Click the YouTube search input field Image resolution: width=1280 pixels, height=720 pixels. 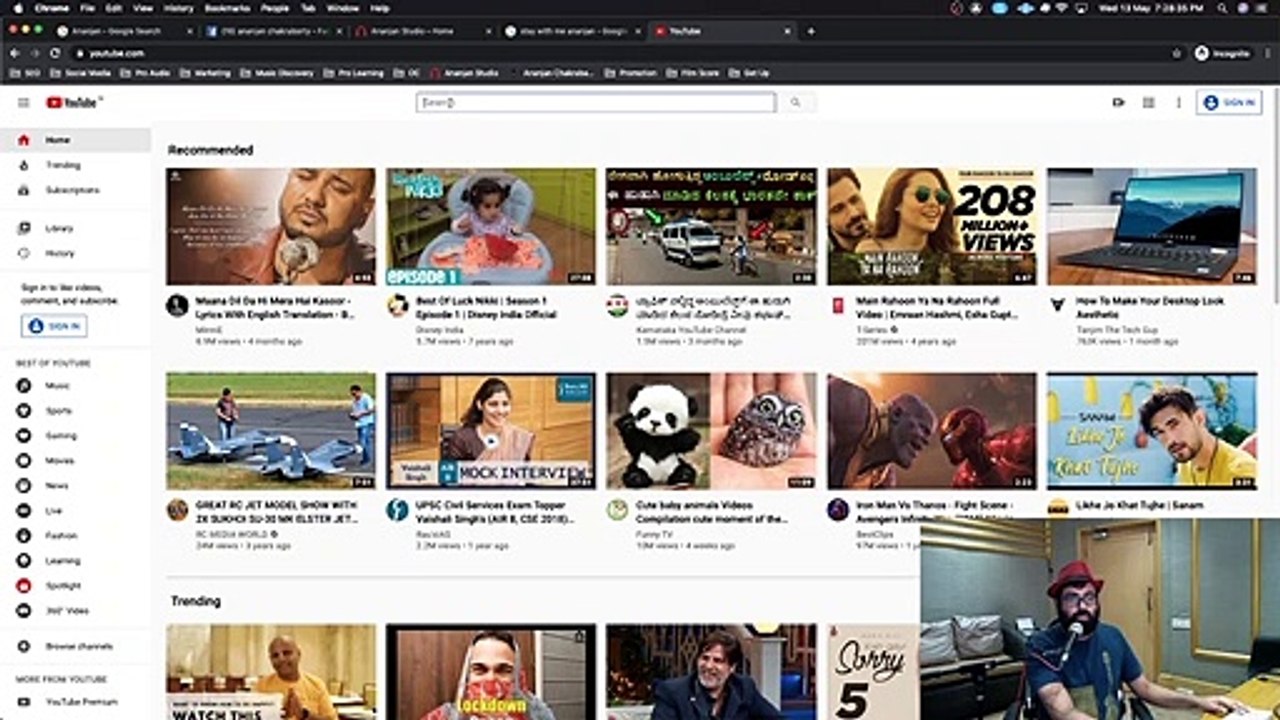[596, 102]
